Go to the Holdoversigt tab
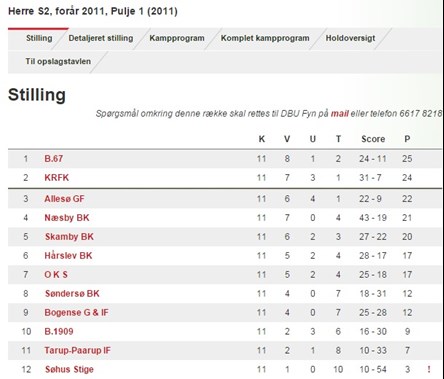 pos(350,38)
